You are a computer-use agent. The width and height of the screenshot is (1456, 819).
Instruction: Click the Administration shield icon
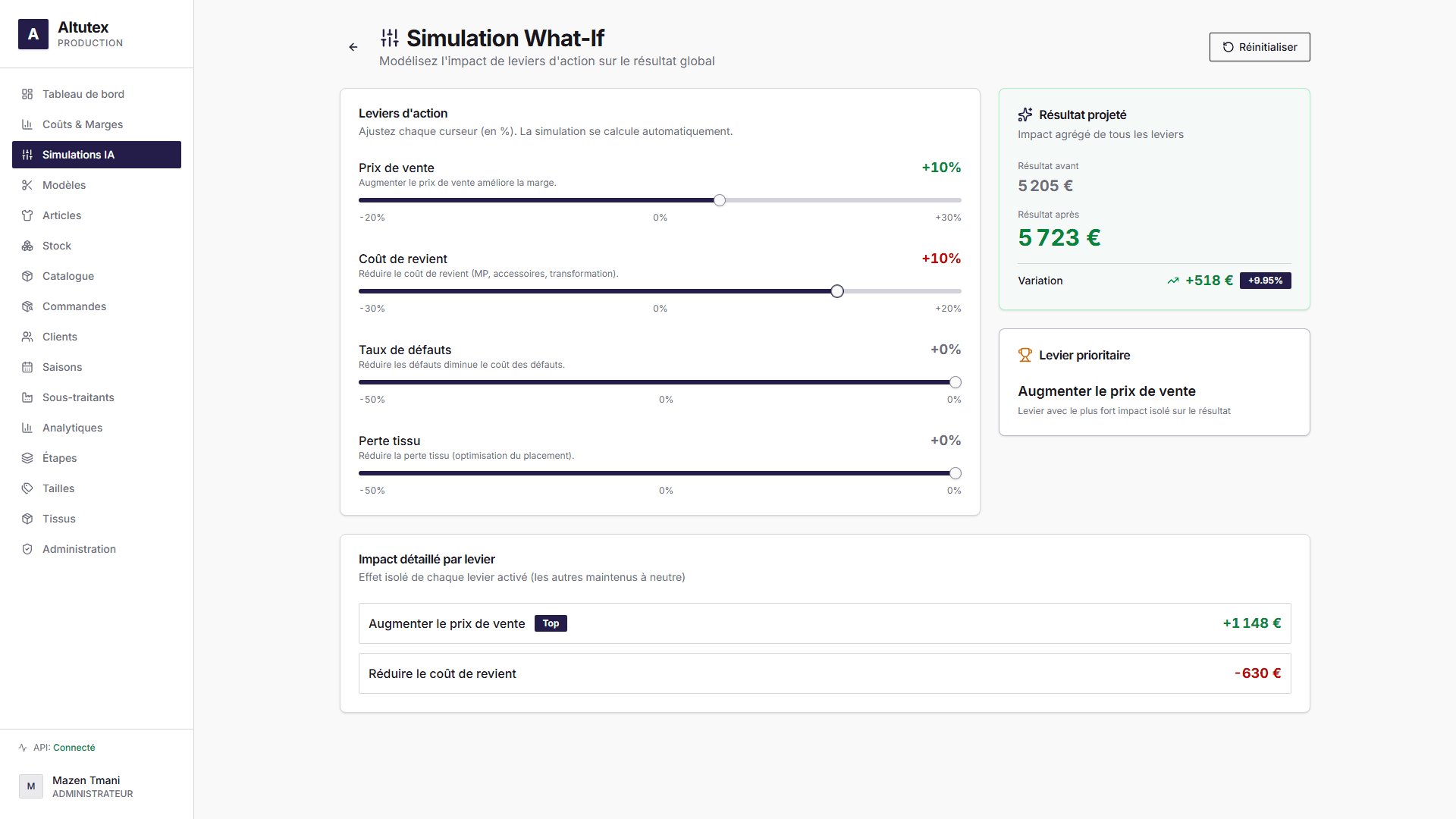pos(27,549)
